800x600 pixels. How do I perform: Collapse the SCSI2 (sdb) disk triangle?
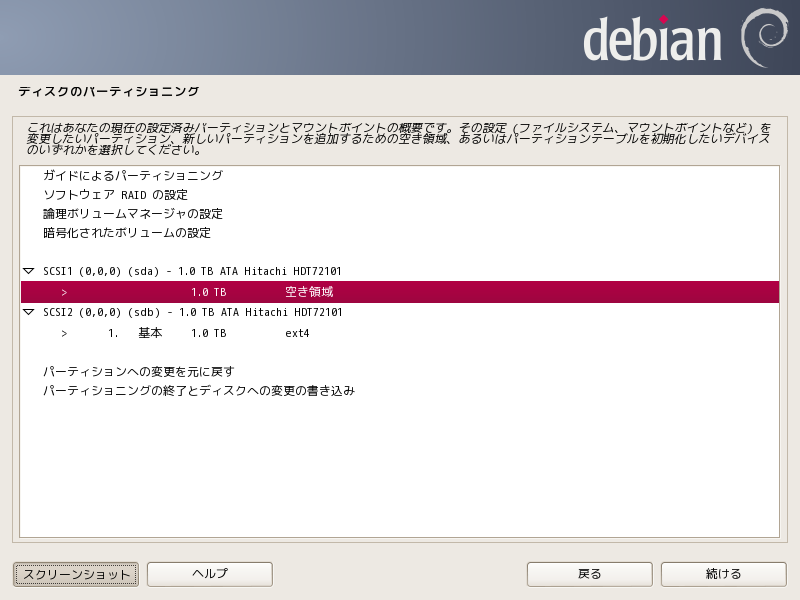point(28,312)
